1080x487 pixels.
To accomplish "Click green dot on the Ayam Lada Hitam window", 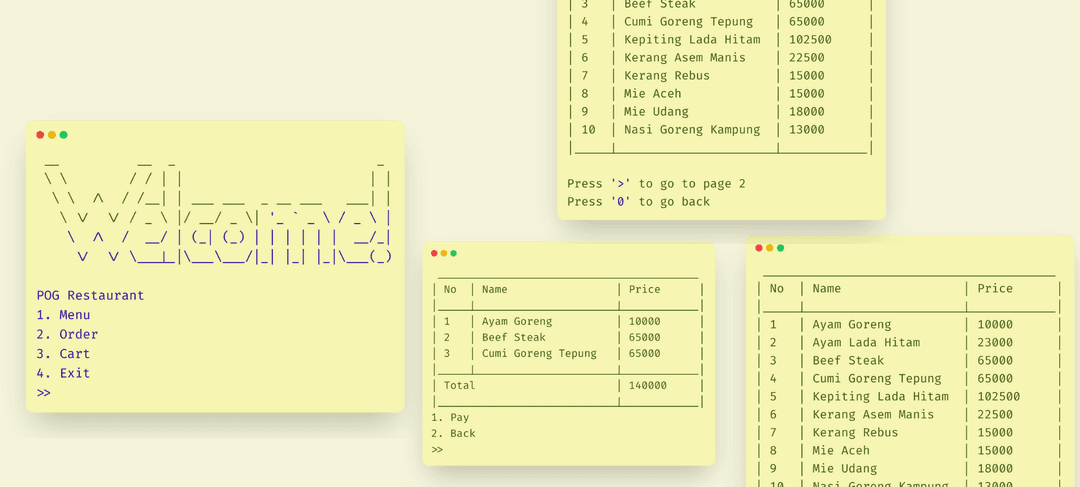I will click(781, 248).
